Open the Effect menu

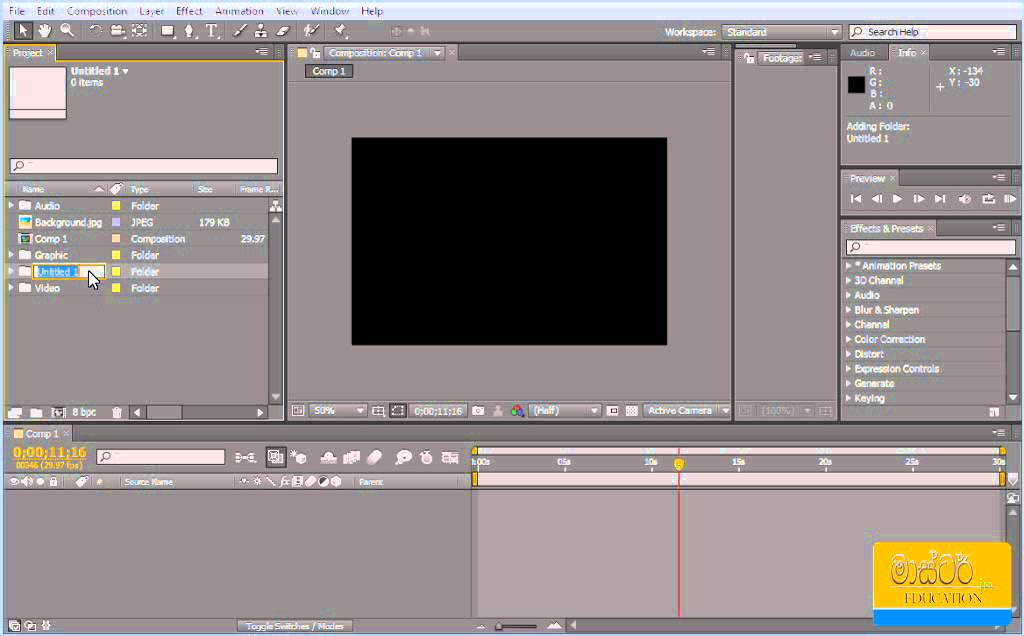(x=189, y=11)
